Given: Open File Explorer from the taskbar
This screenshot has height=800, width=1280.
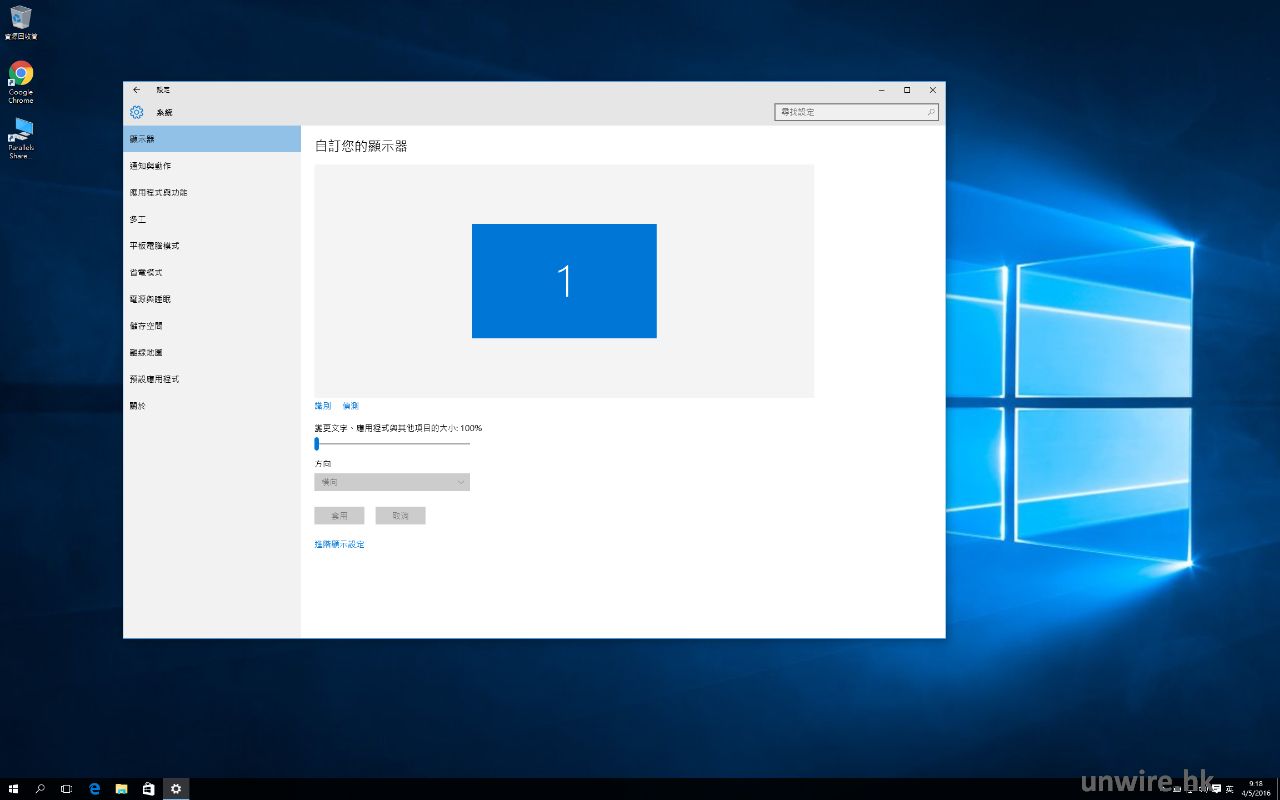Looking at the screenshot, I should tap(121, 789).
